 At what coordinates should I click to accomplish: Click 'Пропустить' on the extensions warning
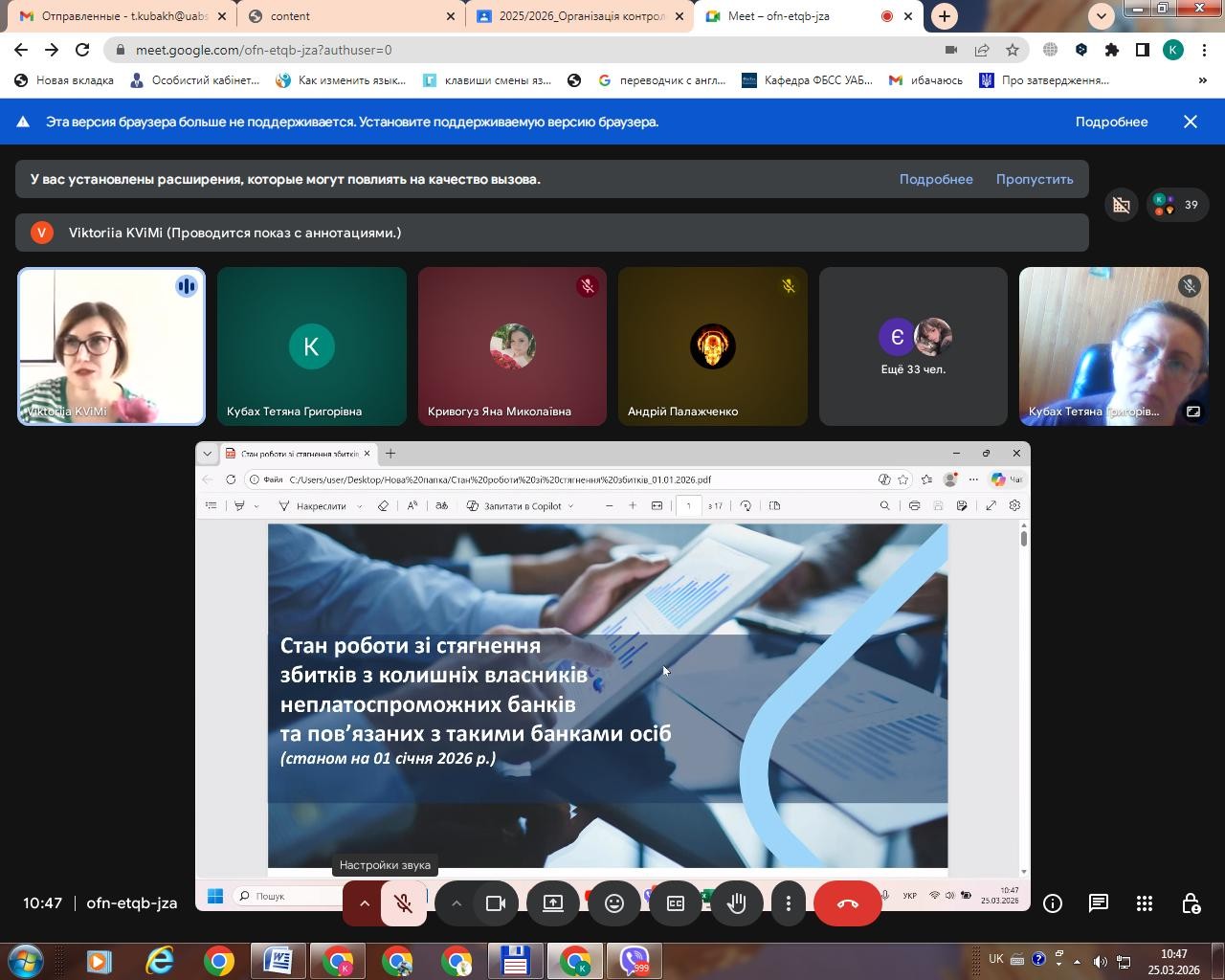click(x=1034, y=179)
